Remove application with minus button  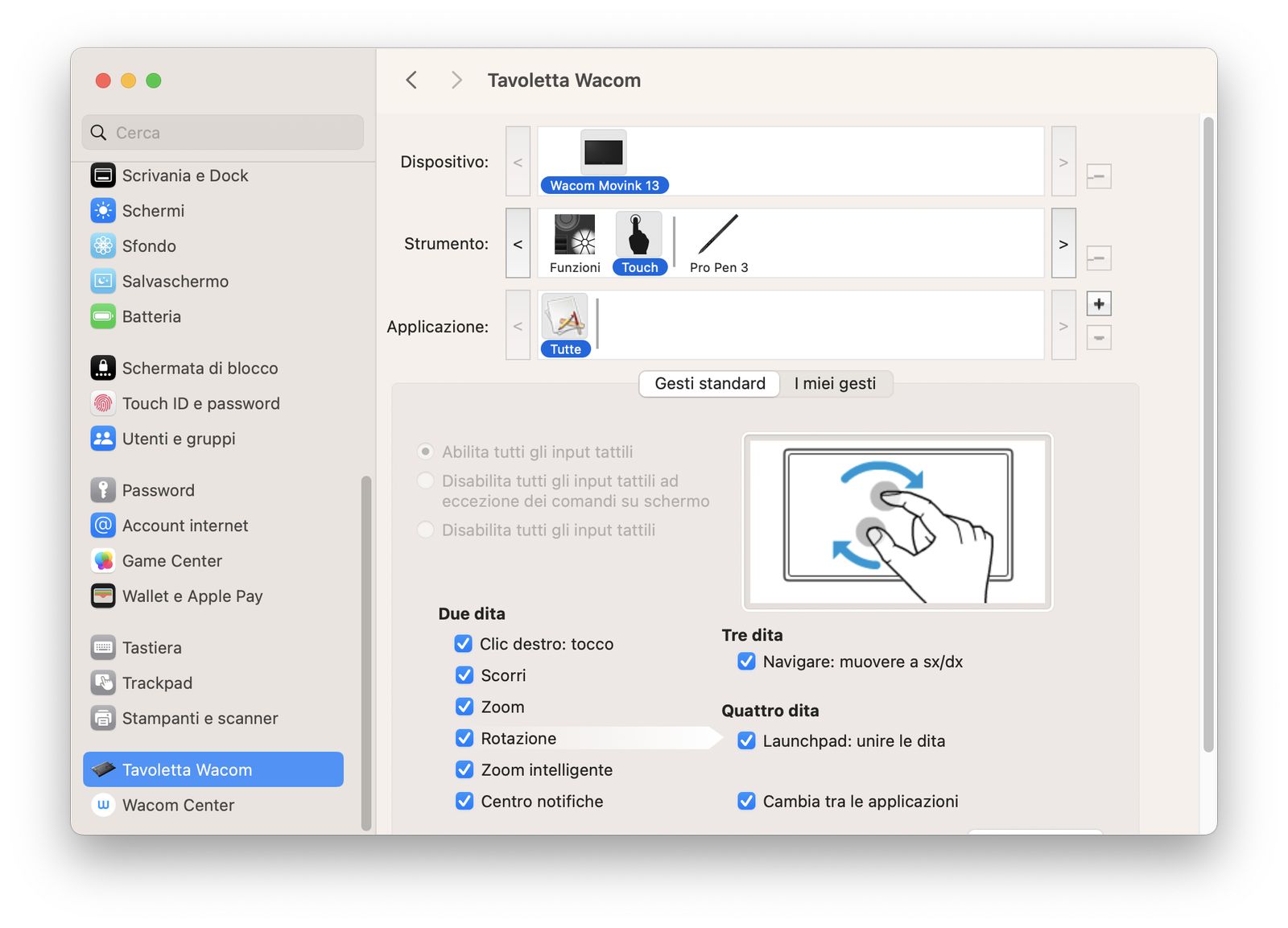pos(1099,338)
